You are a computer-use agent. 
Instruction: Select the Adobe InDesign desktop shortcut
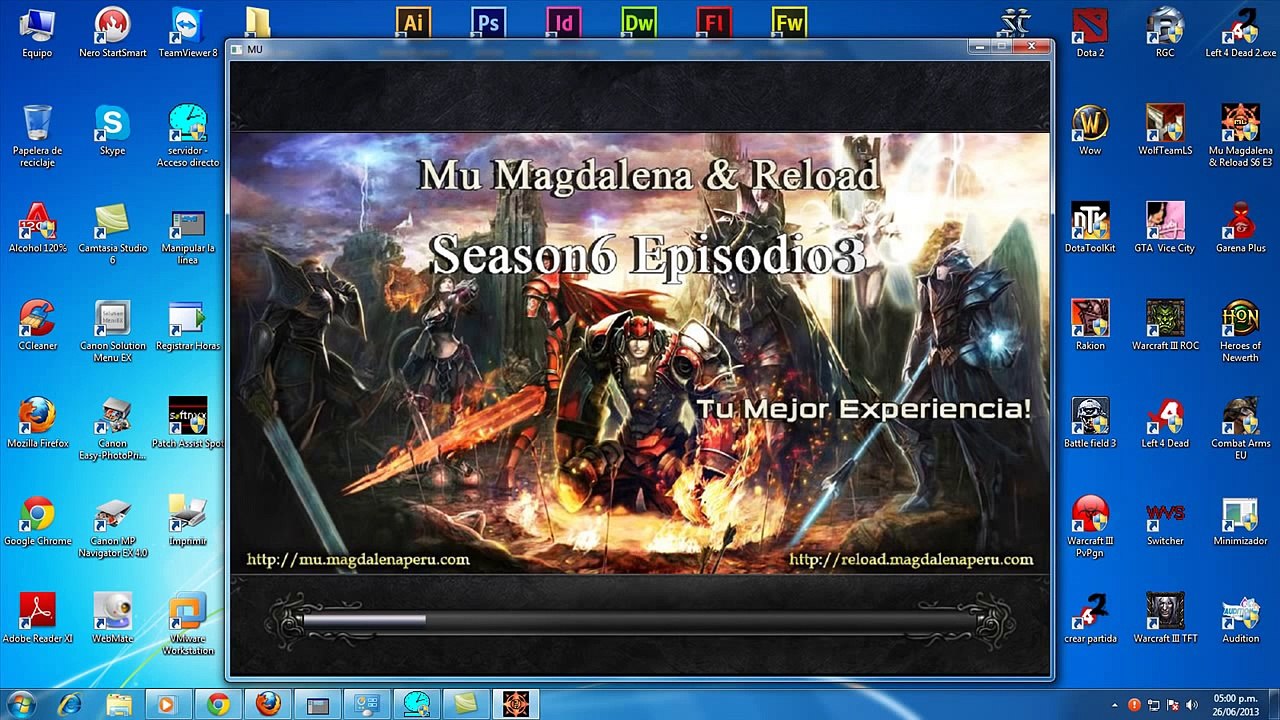click(564, 22)
